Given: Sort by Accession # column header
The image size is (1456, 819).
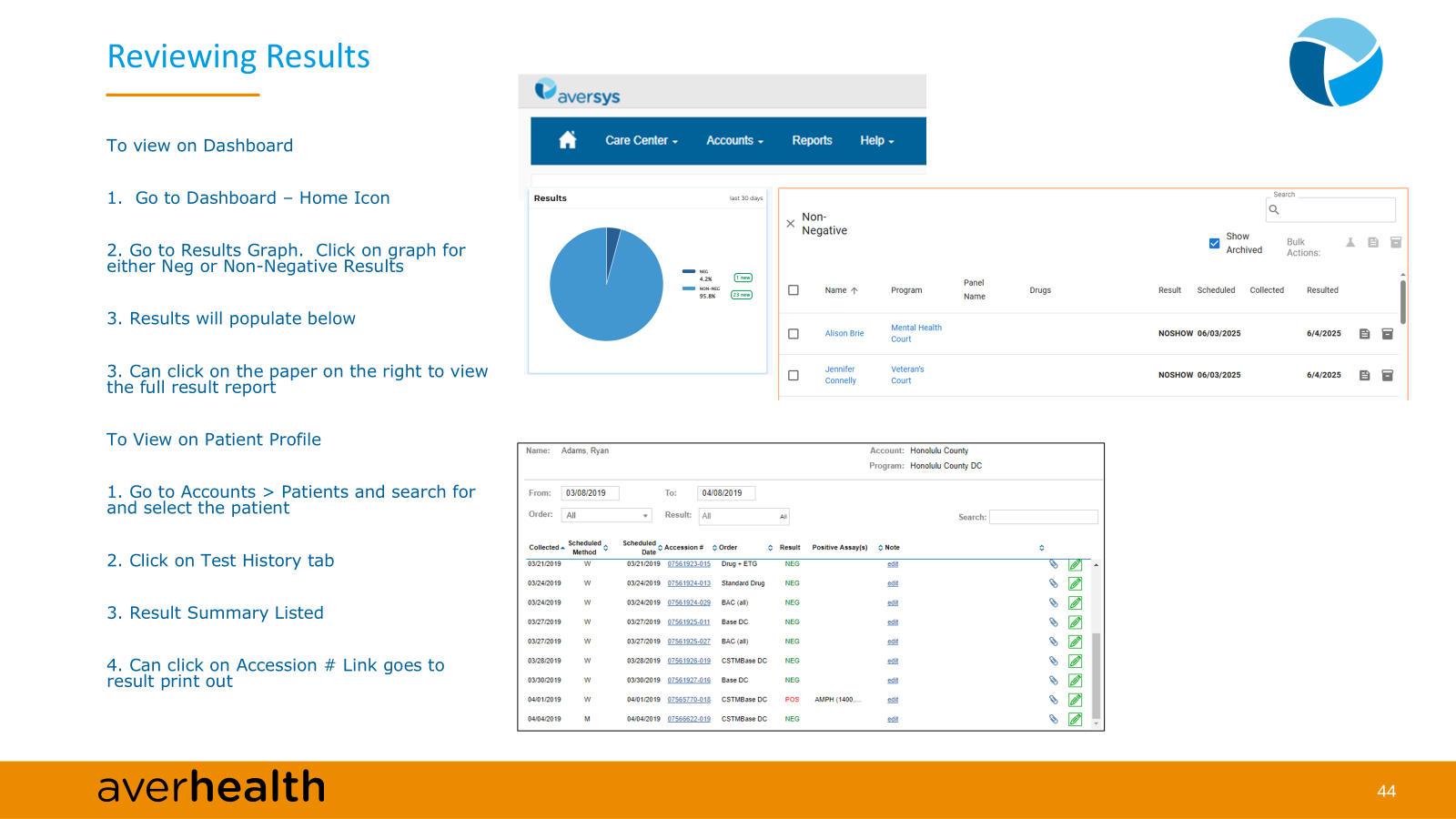Looking at the screenshot, I should pos(683,548).
